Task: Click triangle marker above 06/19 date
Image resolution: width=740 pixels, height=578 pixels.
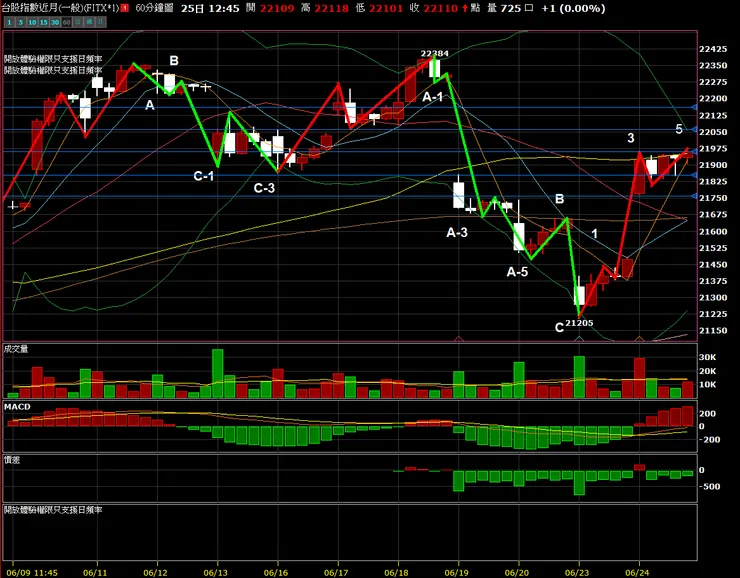Action: [458, 338]
